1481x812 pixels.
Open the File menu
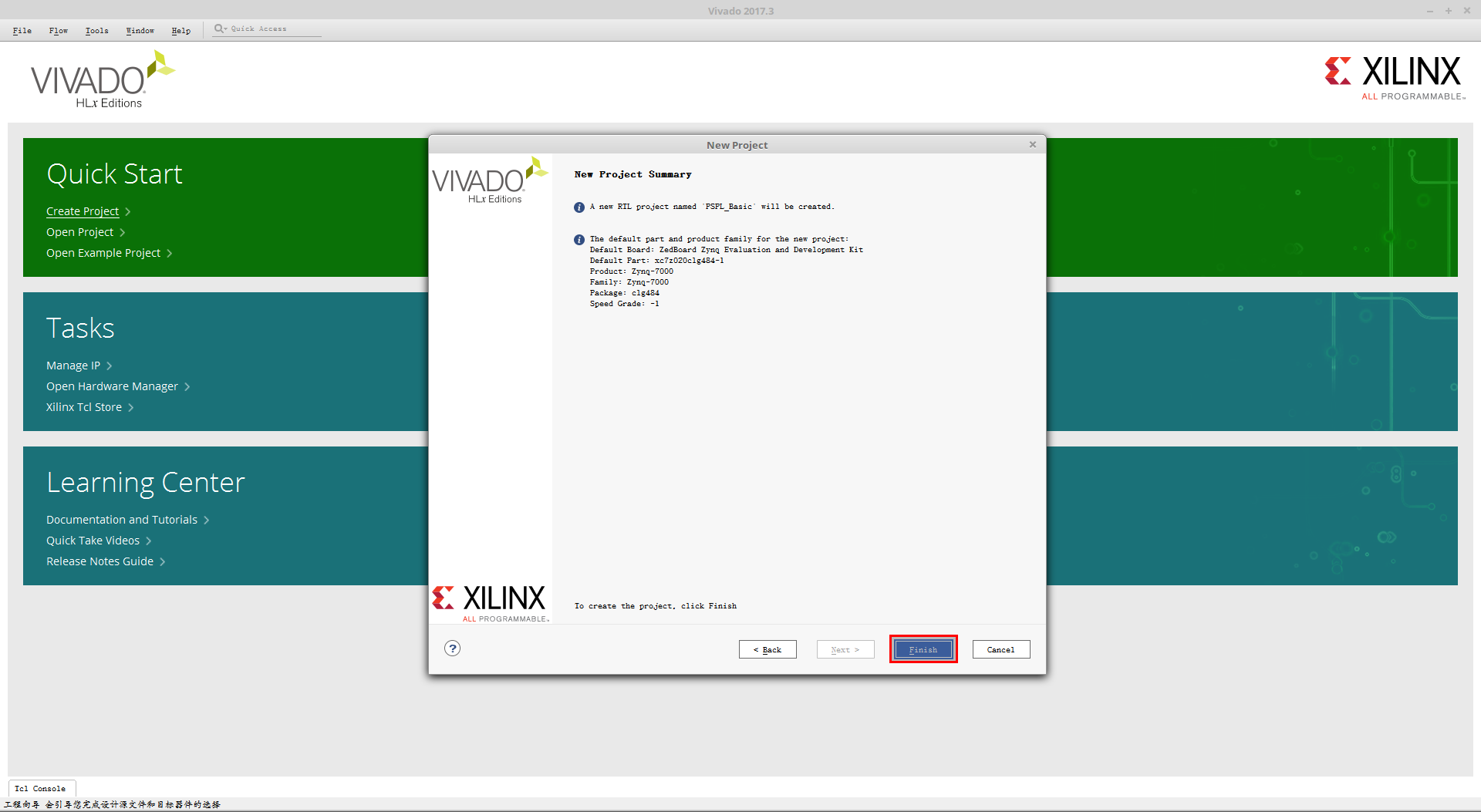tap(22, 31)
